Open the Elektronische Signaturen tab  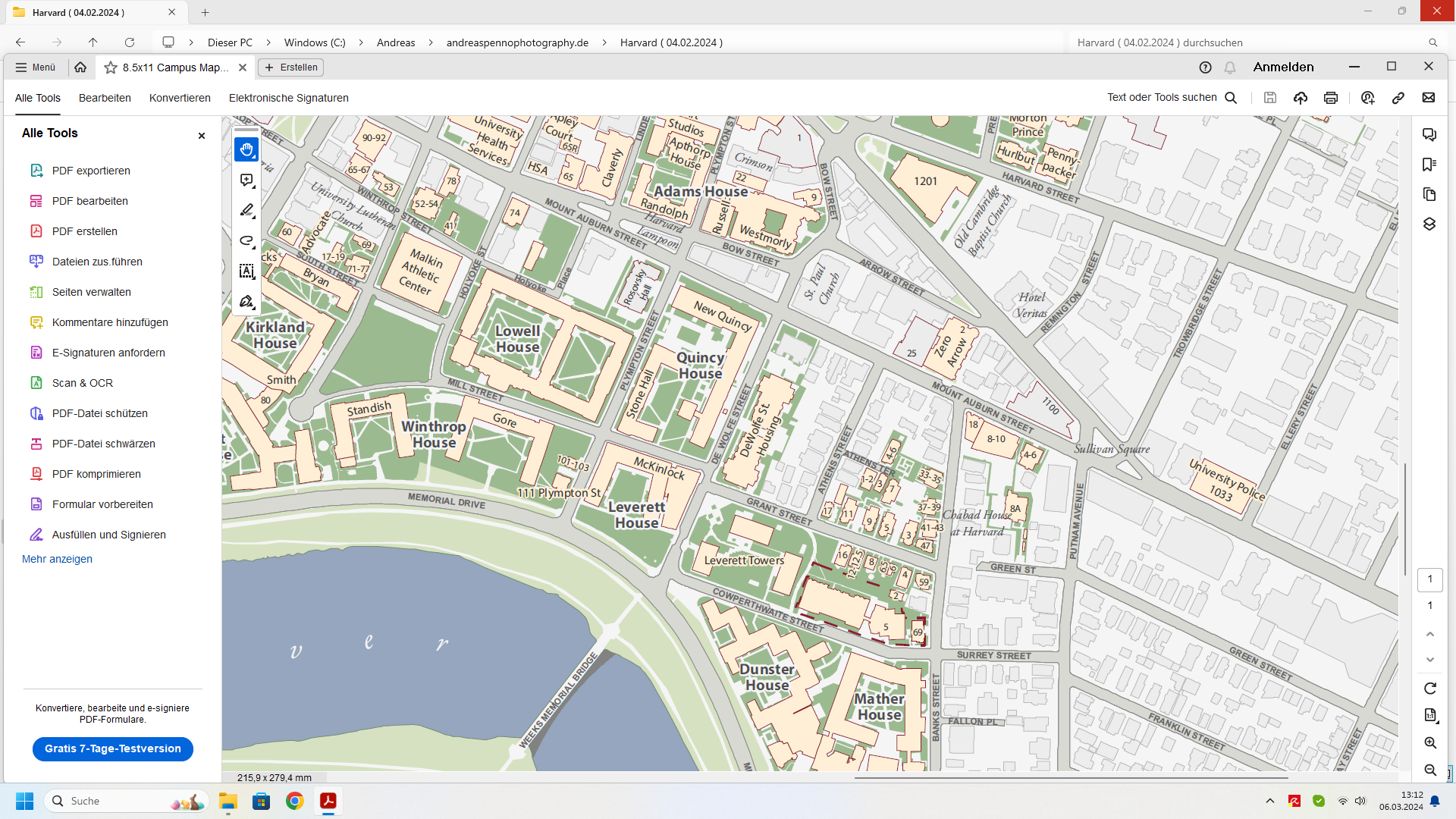(289, 98)
